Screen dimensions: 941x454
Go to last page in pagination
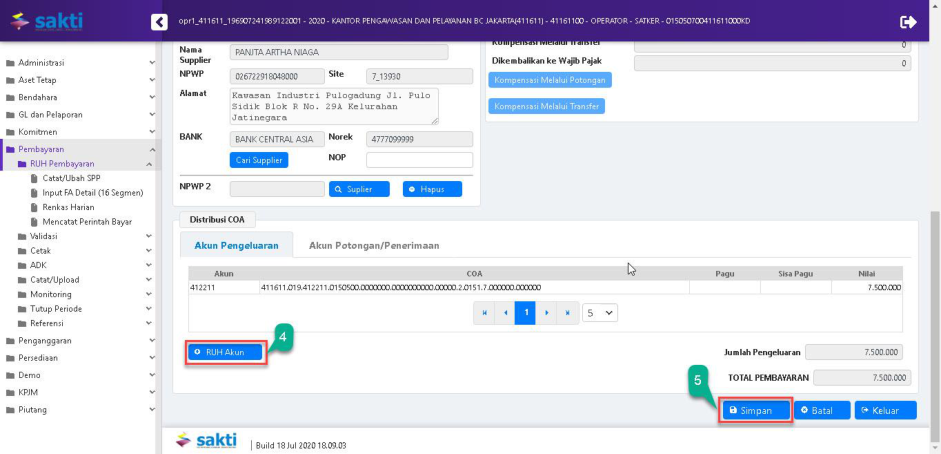point(567,313)
